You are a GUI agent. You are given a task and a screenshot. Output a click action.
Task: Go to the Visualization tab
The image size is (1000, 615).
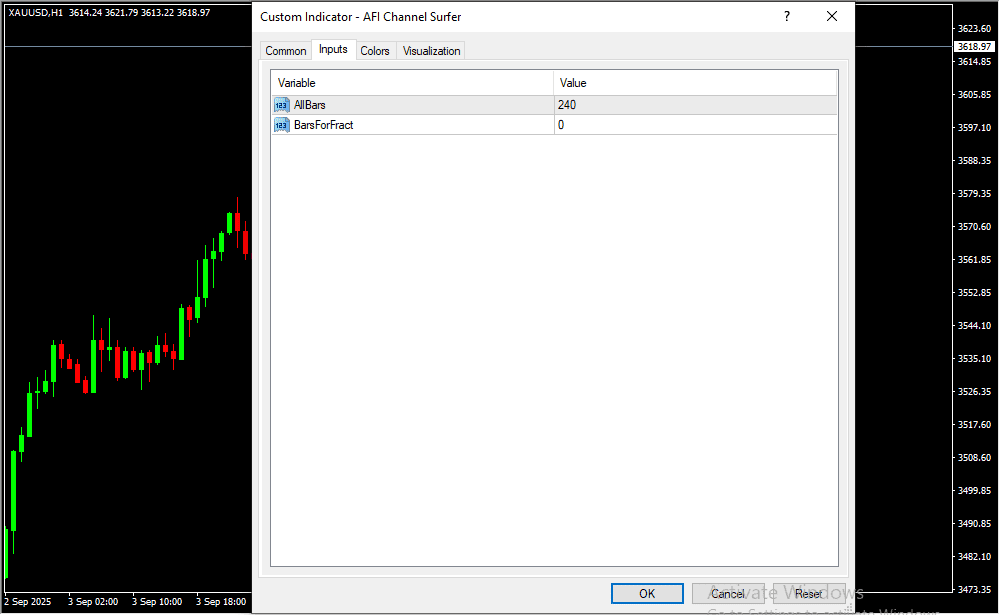pos(431,51)
